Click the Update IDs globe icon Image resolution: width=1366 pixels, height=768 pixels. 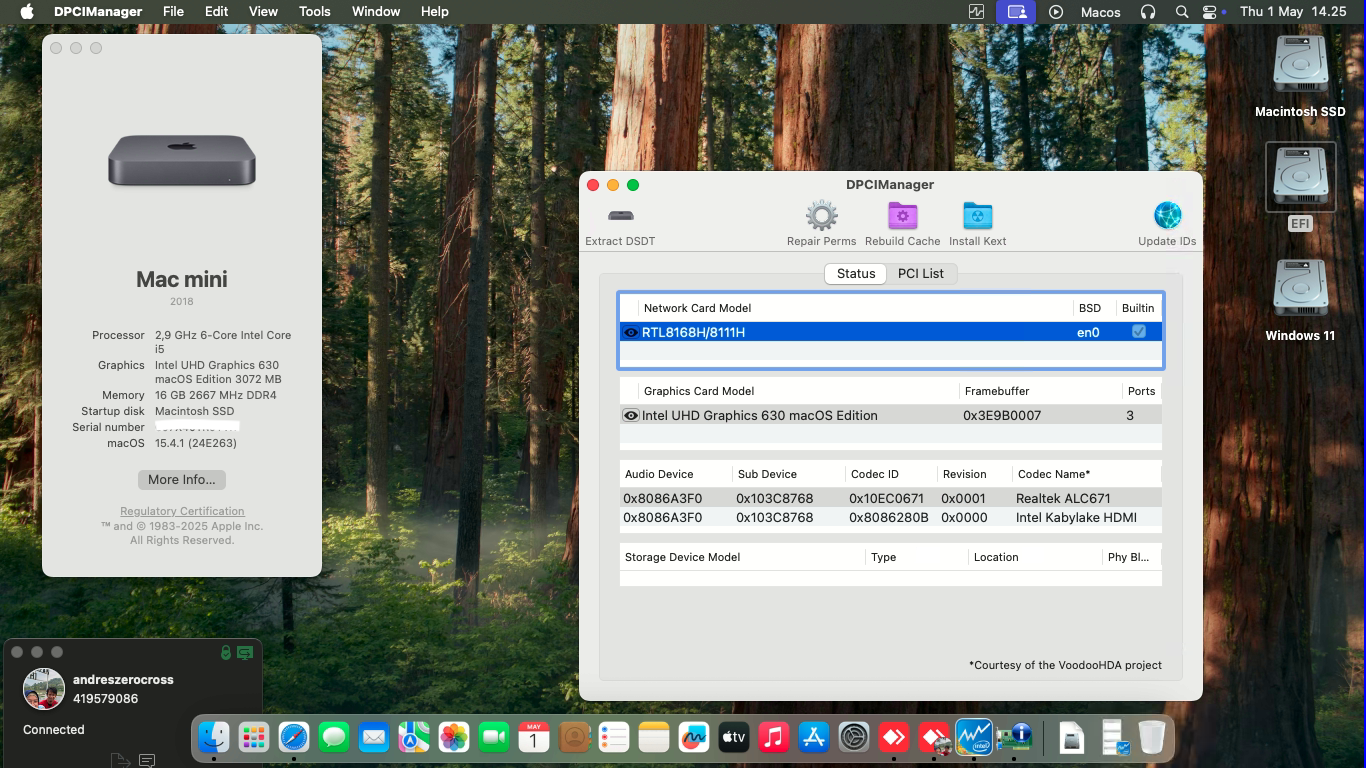coord(1167,213)
